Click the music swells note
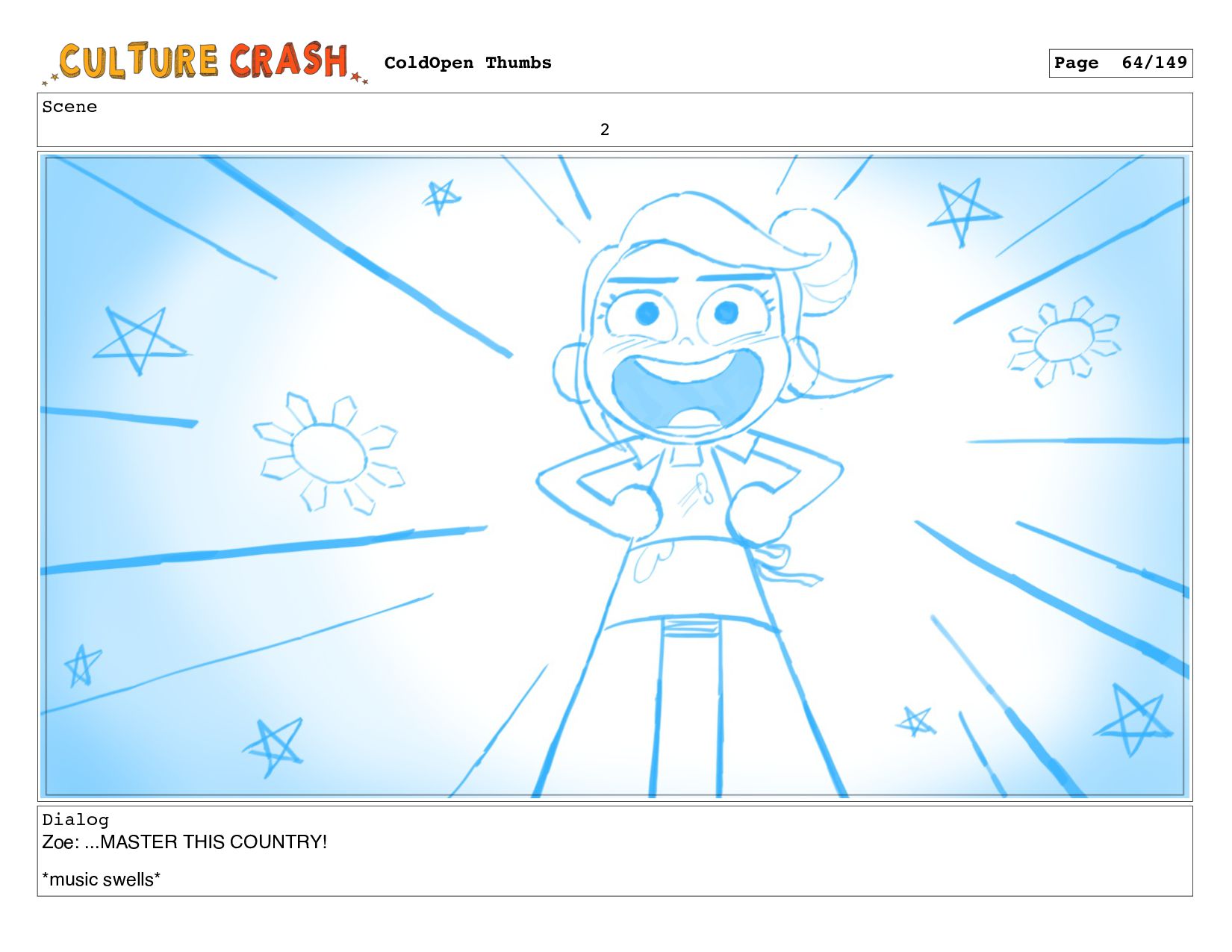 [x=101, y=880]
